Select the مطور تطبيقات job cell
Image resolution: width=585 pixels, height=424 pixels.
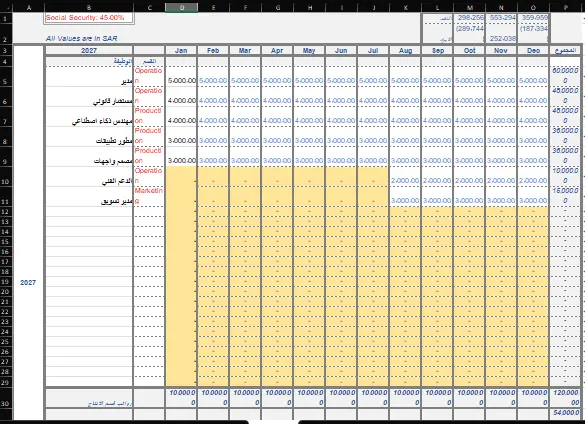pos(89,137)
